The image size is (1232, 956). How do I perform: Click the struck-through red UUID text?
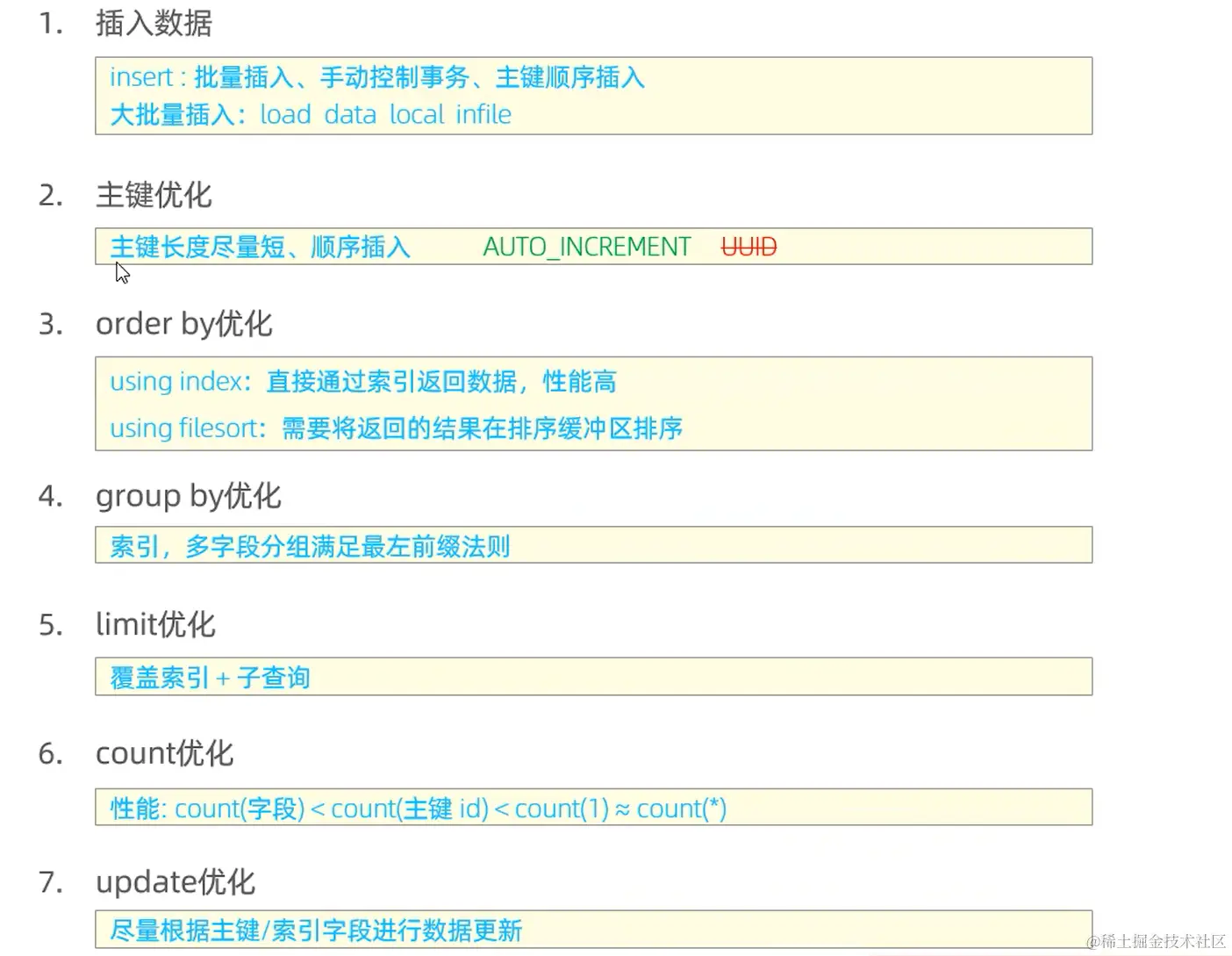(x=749, y=247)
